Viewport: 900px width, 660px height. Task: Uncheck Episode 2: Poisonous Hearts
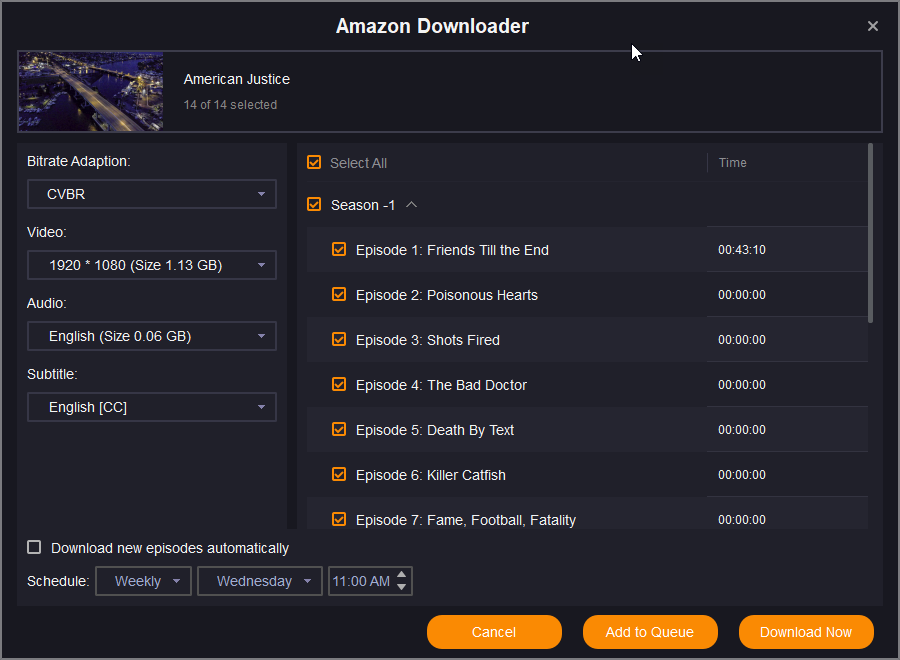pyautogui.click(x=339, y=294)
